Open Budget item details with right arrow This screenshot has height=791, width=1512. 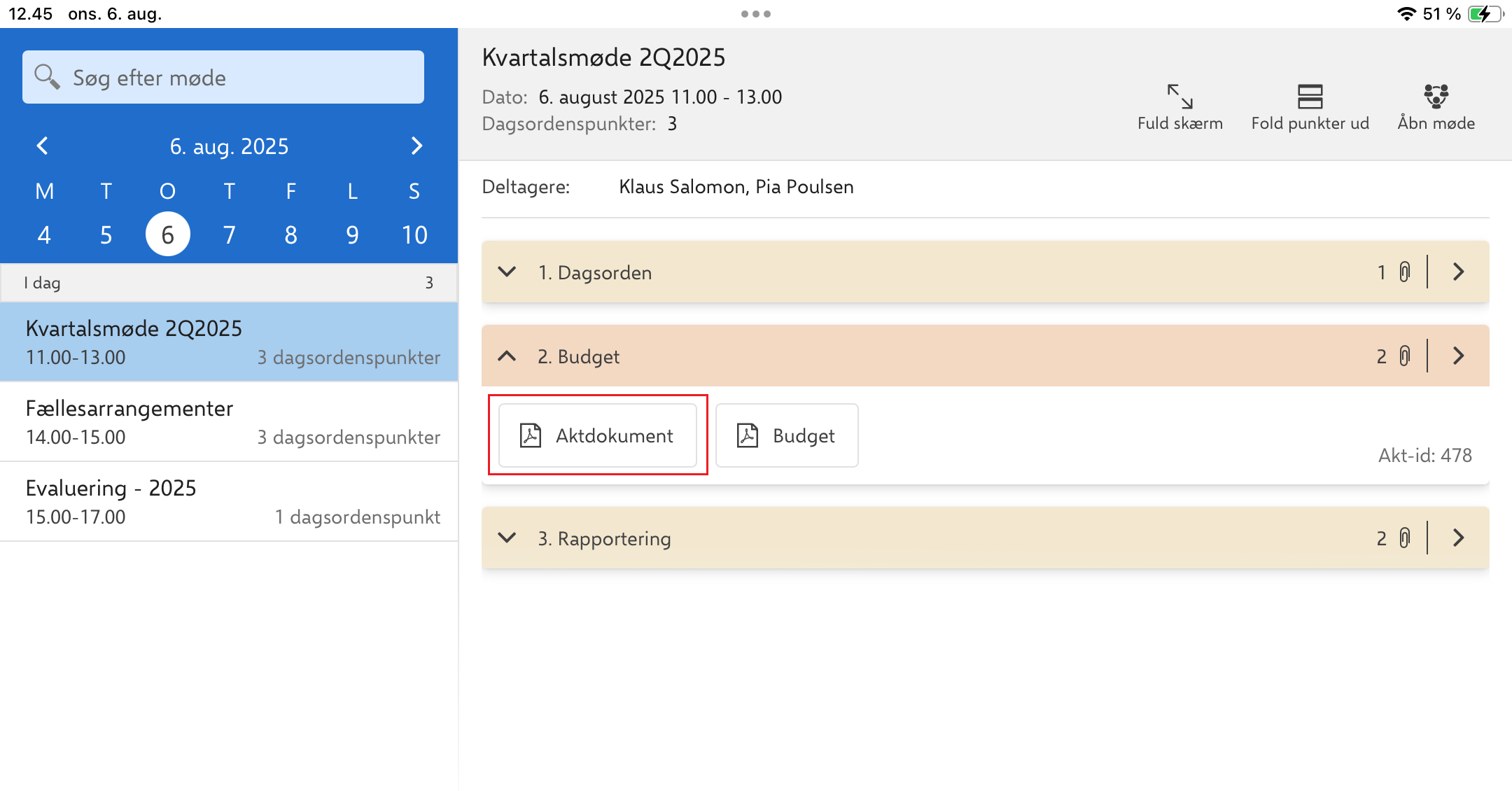point(1459,356)
